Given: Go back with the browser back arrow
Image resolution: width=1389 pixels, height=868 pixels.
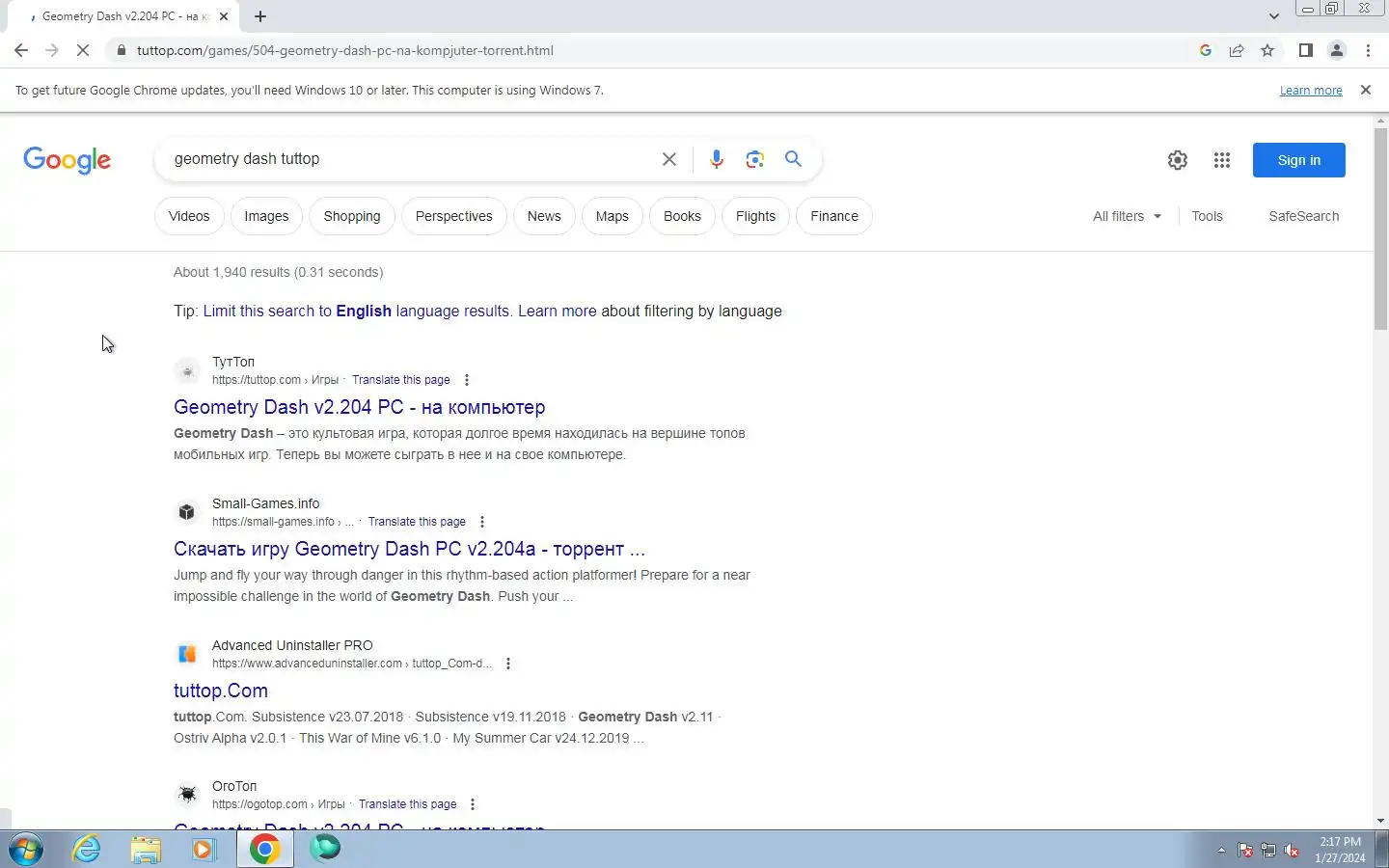Looking at the screenshot, I should tap(21, 50).
